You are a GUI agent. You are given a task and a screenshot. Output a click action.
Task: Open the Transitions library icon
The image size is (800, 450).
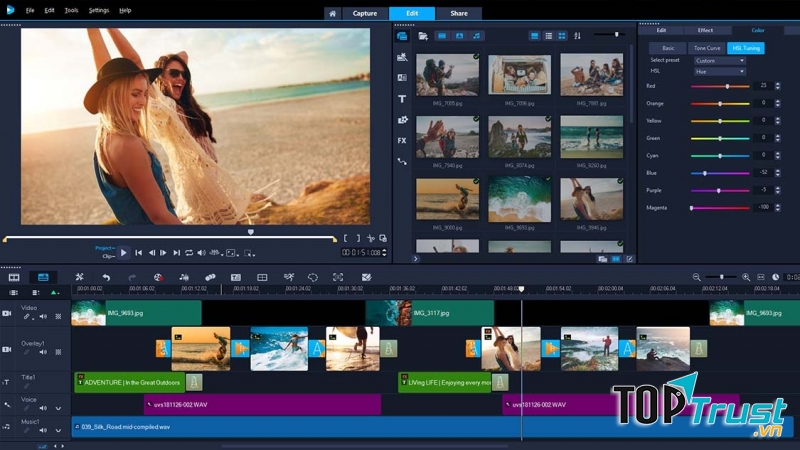(x=402, y=78)
